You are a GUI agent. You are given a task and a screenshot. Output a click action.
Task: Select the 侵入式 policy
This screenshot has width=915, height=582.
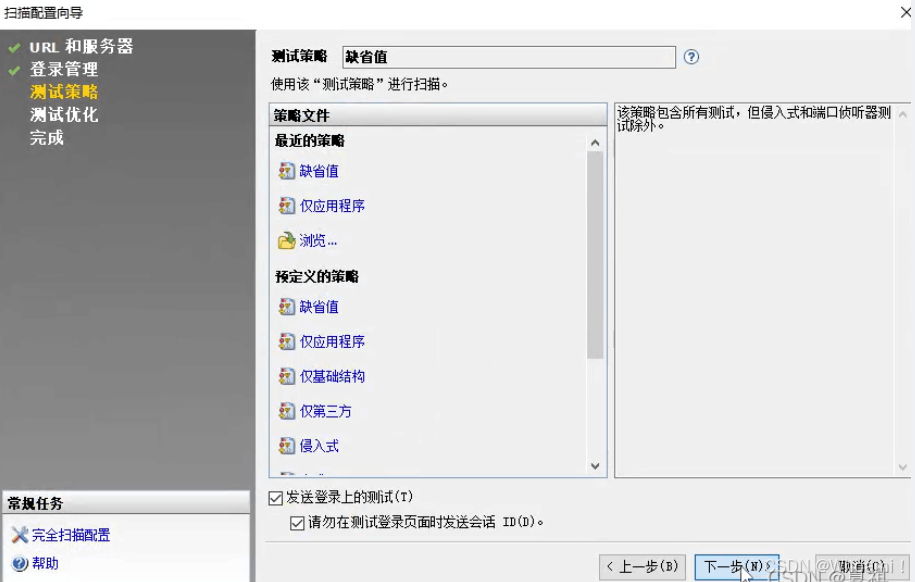point(319,446)
